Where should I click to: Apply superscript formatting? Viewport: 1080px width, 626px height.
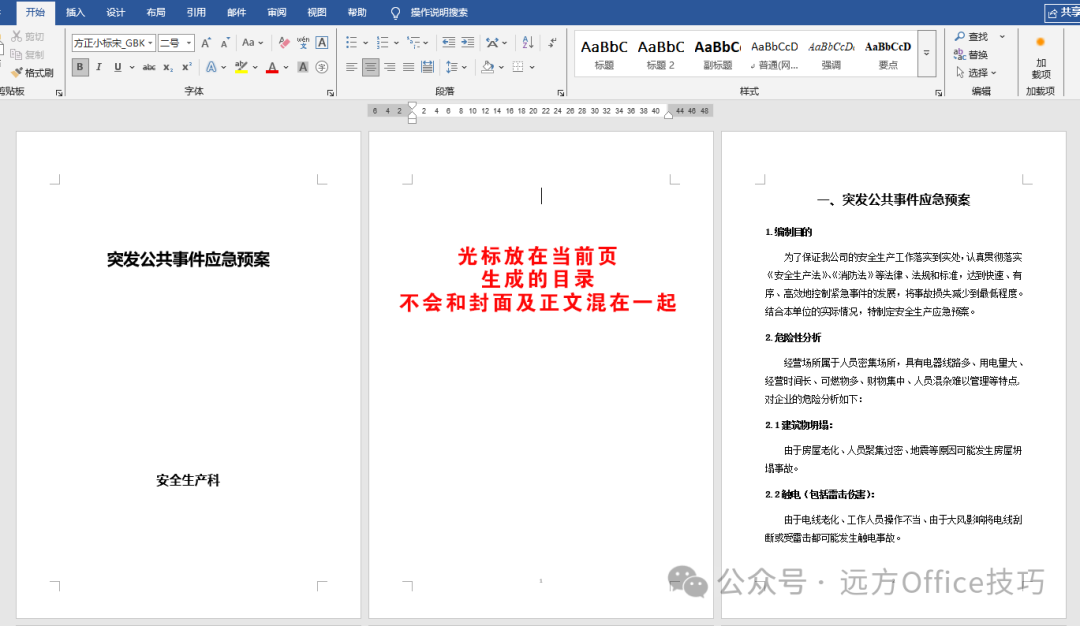[x=187, y=67]
